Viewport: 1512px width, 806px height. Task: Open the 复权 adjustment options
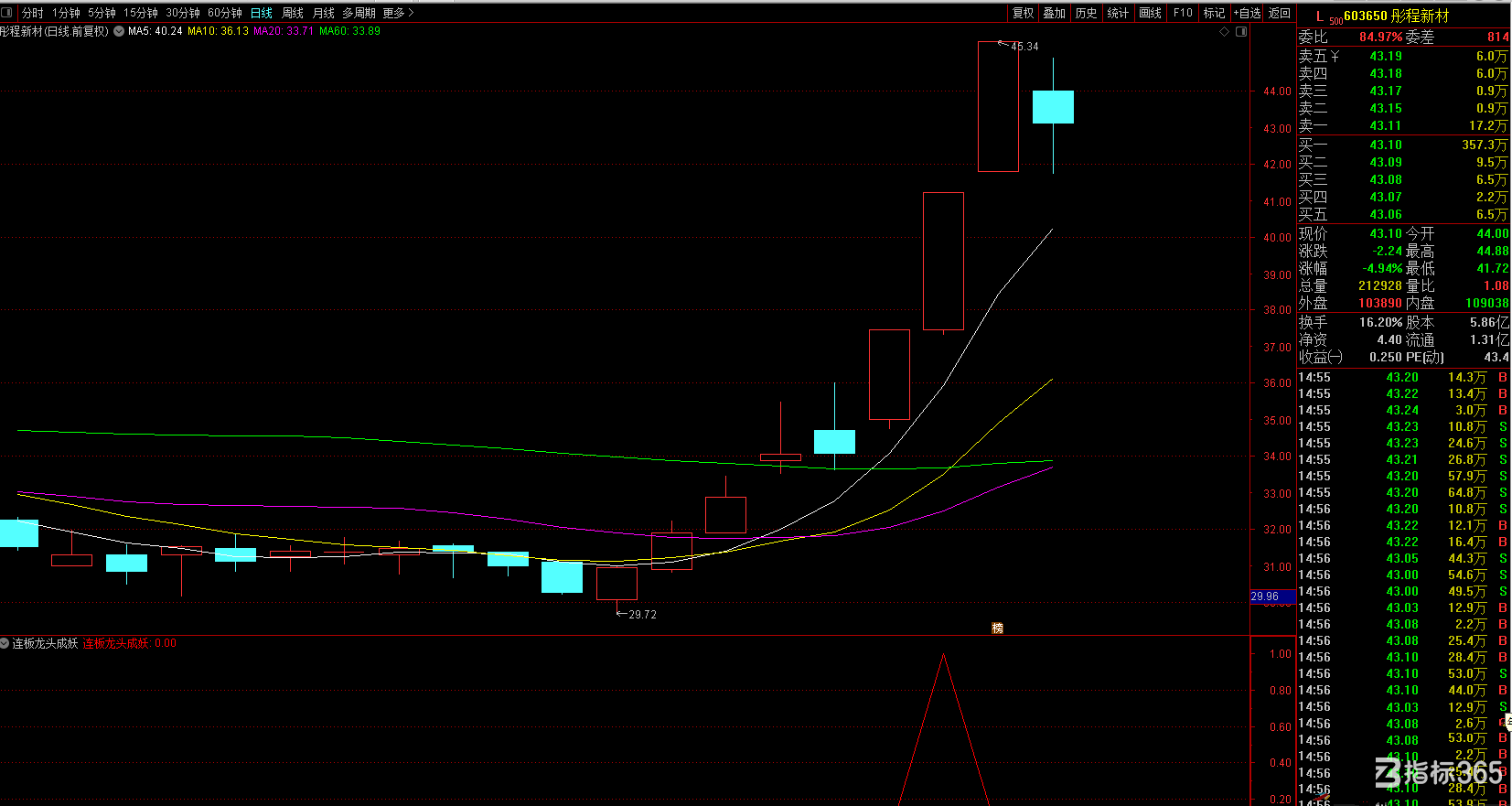(1023, 13)
